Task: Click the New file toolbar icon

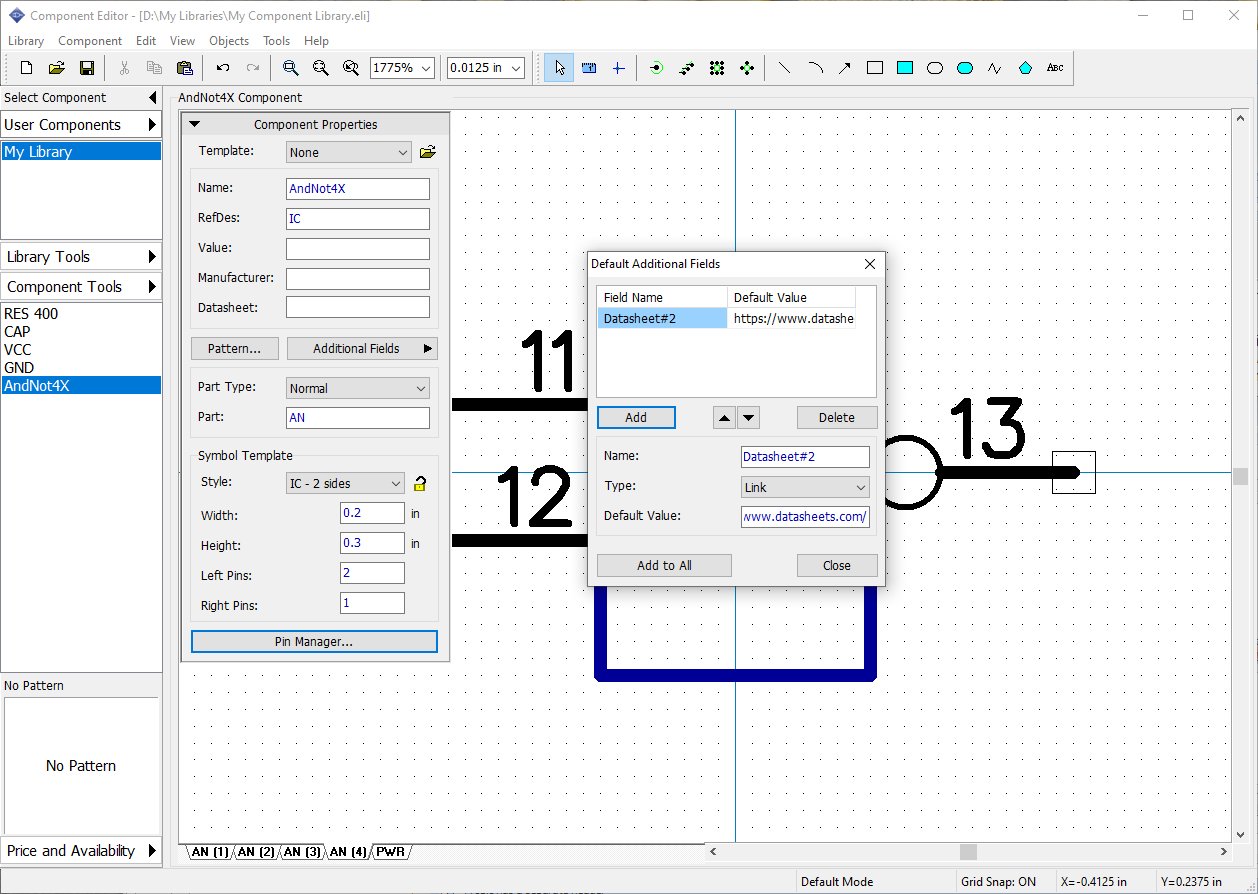Action: pos(27,68)
